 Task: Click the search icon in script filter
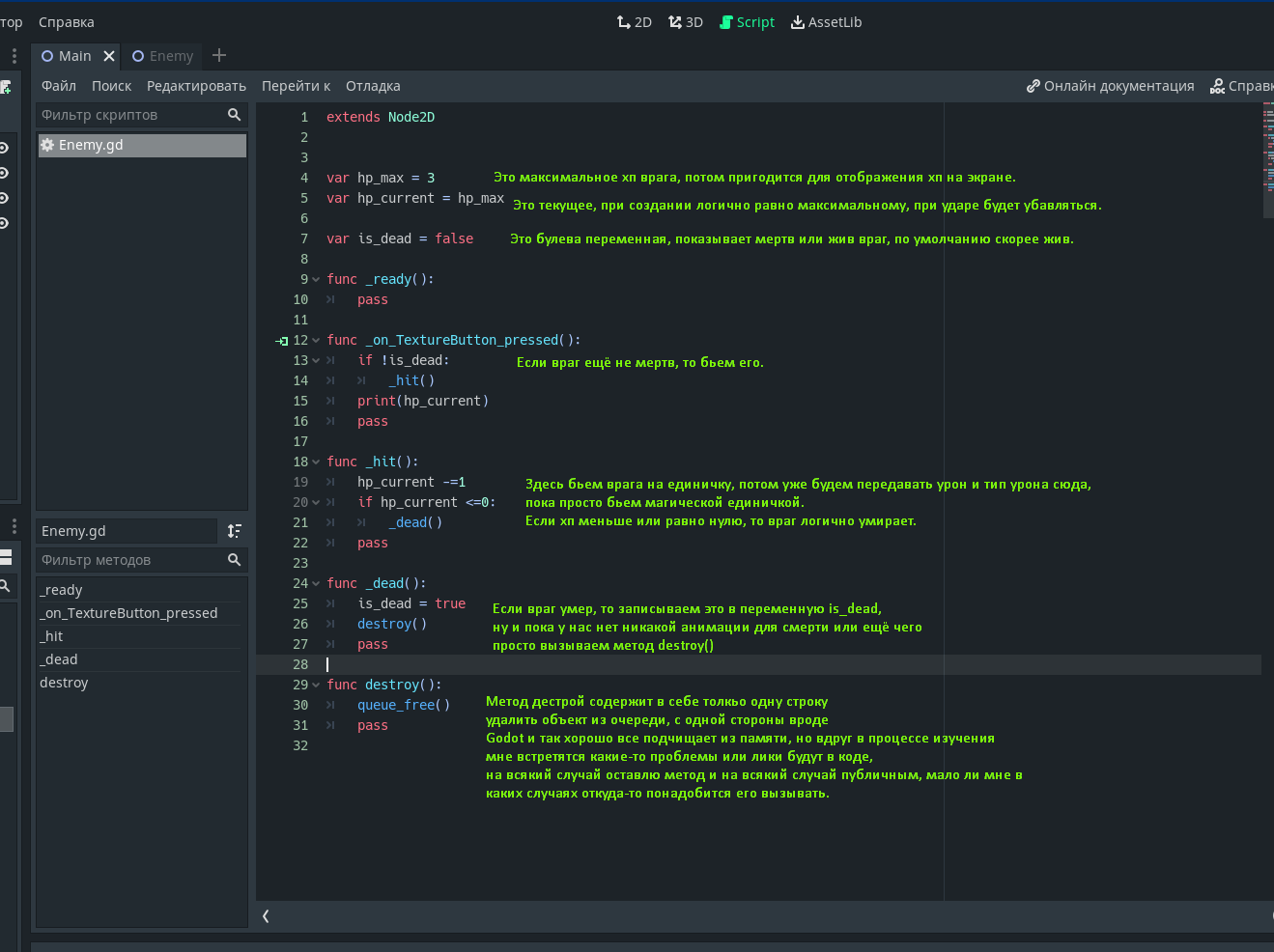234,115
